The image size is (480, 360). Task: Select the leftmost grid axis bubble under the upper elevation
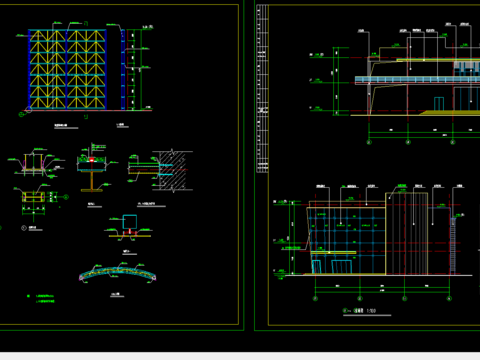(369, 142)
